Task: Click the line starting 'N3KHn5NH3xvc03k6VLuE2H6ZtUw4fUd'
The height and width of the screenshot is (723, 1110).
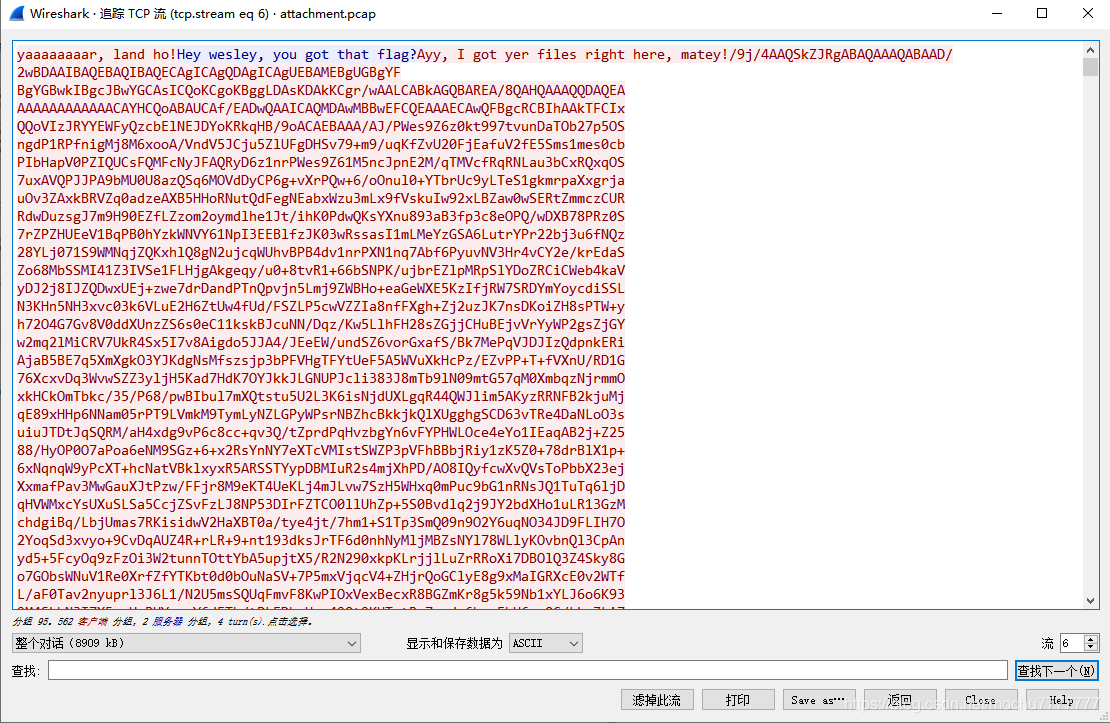Action: click(x=321, y=307)
